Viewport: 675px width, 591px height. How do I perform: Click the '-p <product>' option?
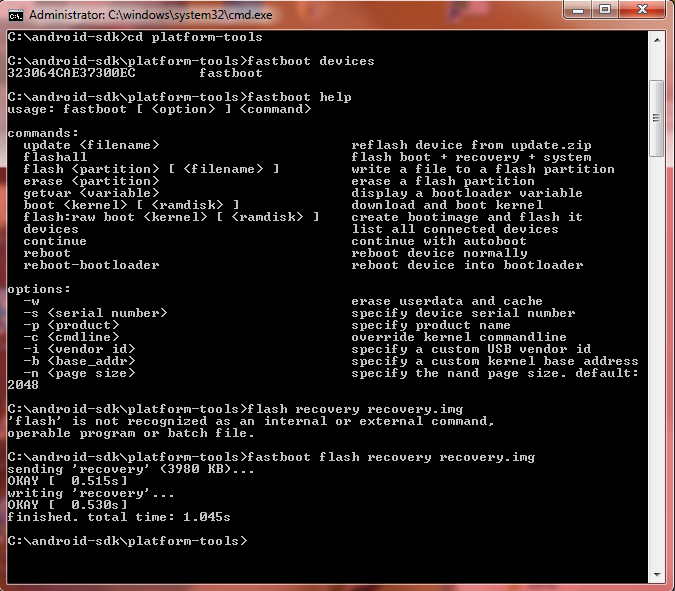(x=71, y=325)
